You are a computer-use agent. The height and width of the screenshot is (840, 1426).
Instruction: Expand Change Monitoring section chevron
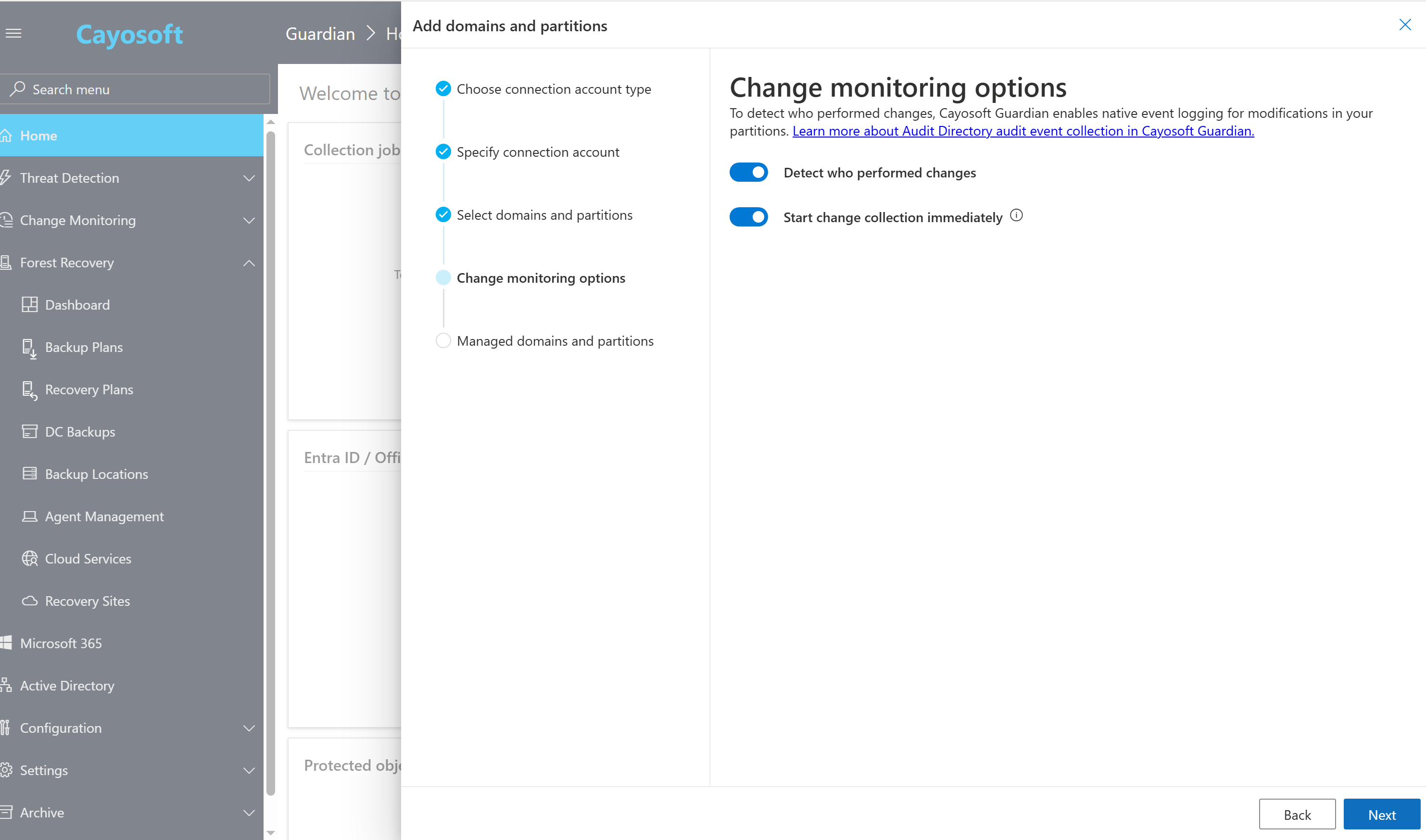tap(249, 221)
